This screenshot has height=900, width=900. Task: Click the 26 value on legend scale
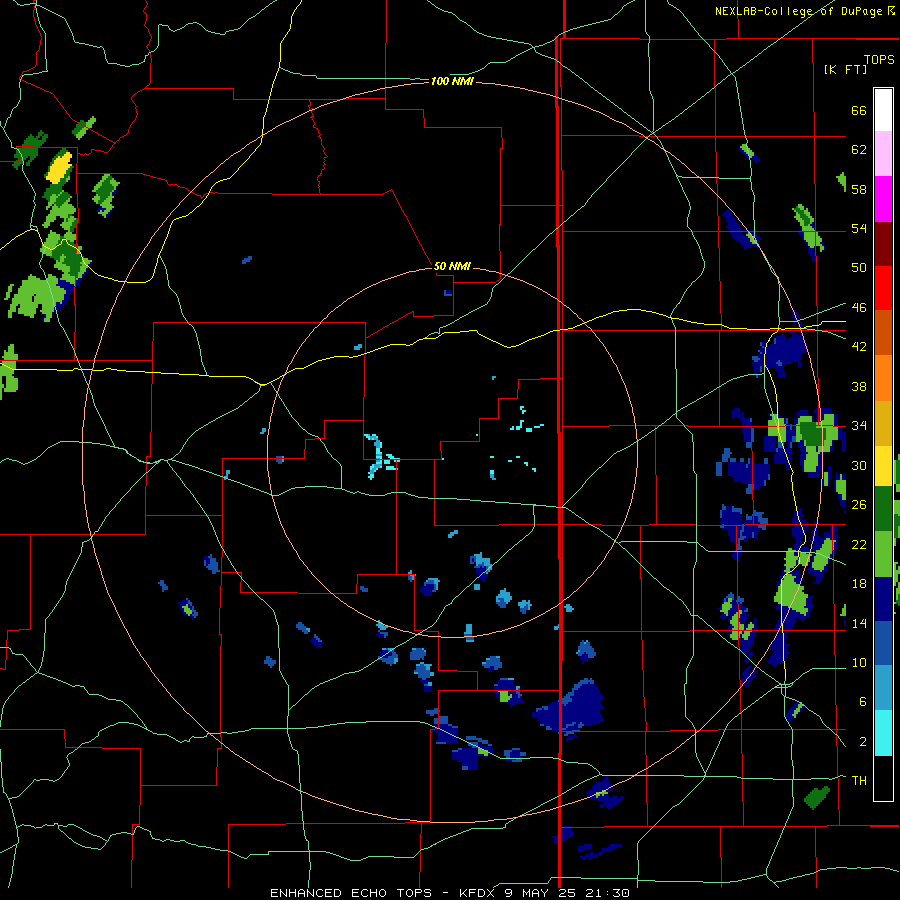pos(859,505)
